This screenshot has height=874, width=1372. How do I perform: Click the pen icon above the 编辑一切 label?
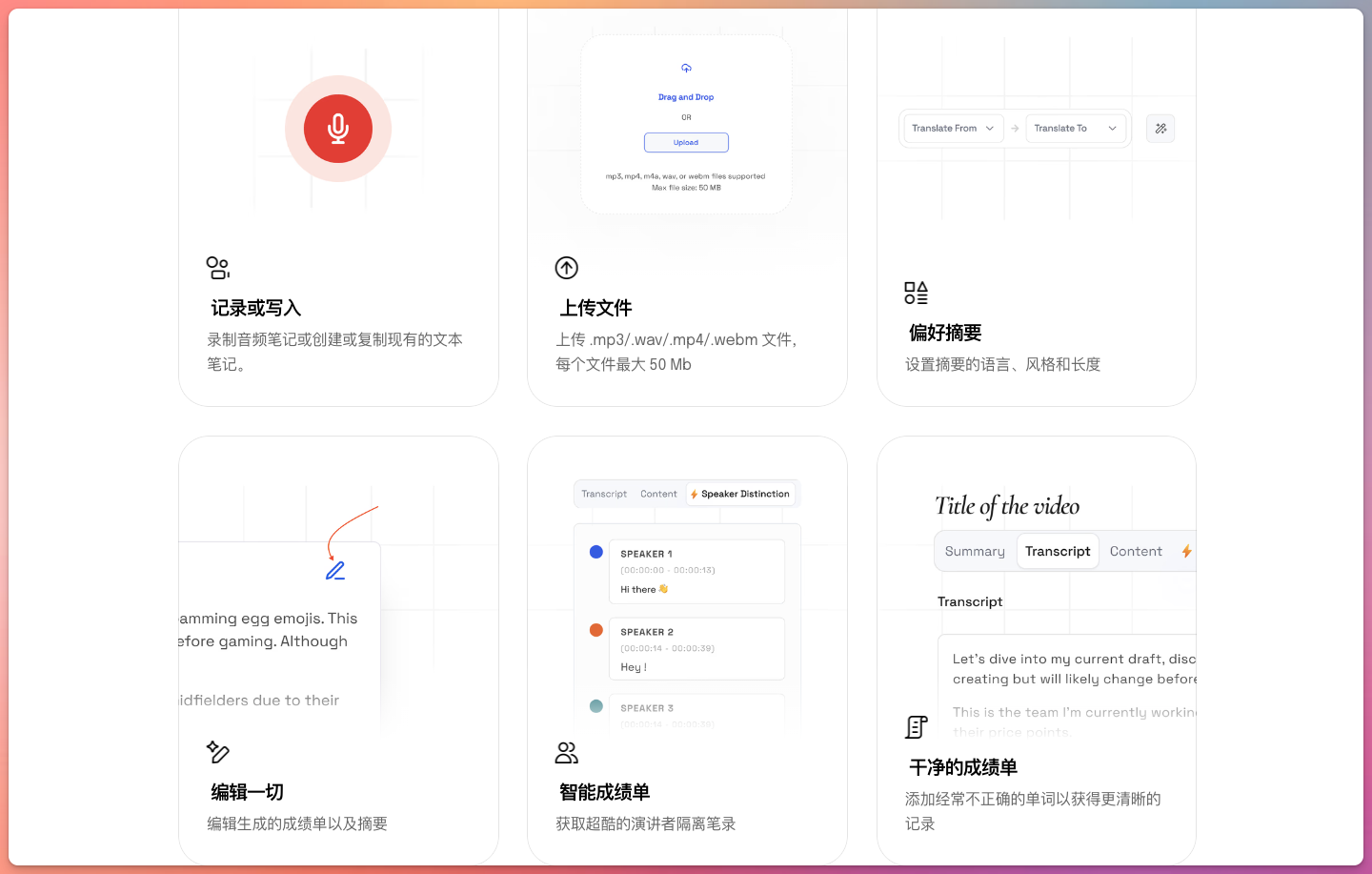pyautogui.click(x=217, y=753)
